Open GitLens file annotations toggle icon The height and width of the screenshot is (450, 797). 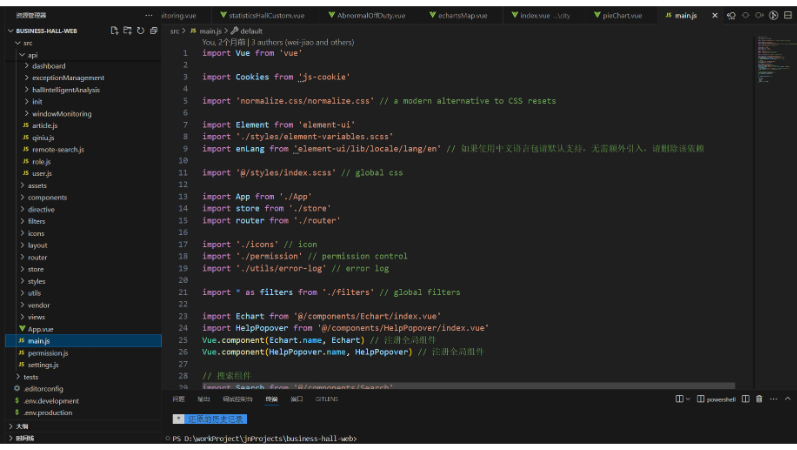(x=731, y=15)
